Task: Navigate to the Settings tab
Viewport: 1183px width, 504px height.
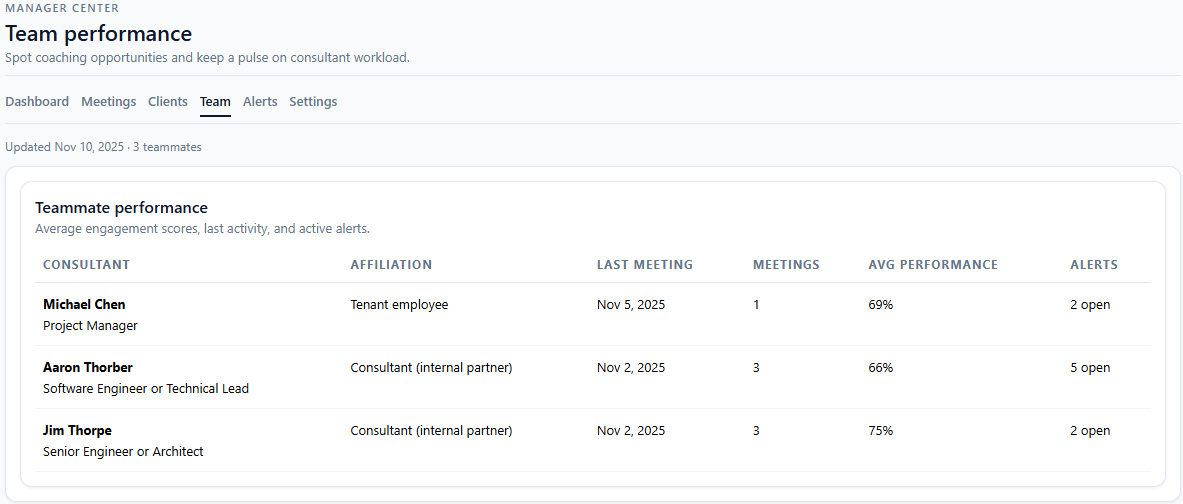Action: click(x=313, y=102)
